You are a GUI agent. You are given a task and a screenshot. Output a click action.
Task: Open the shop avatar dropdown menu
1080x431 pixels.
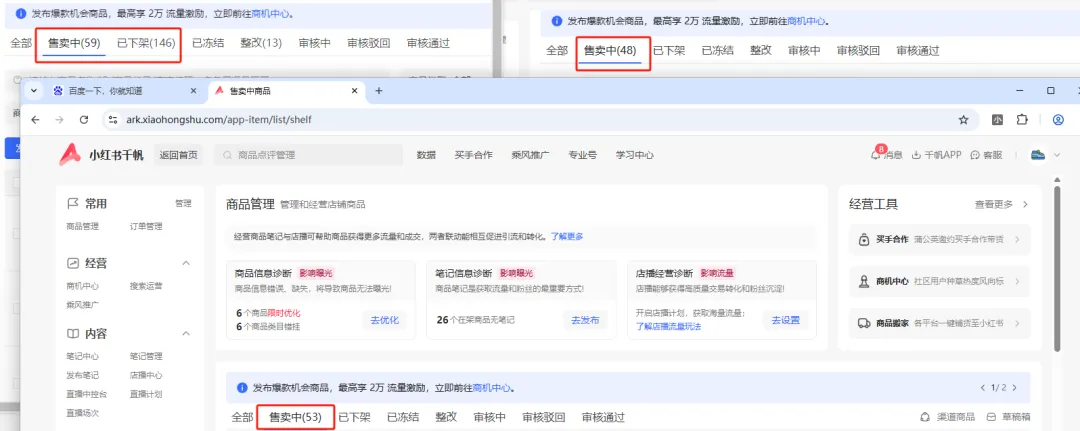(x=1045, y=155)
